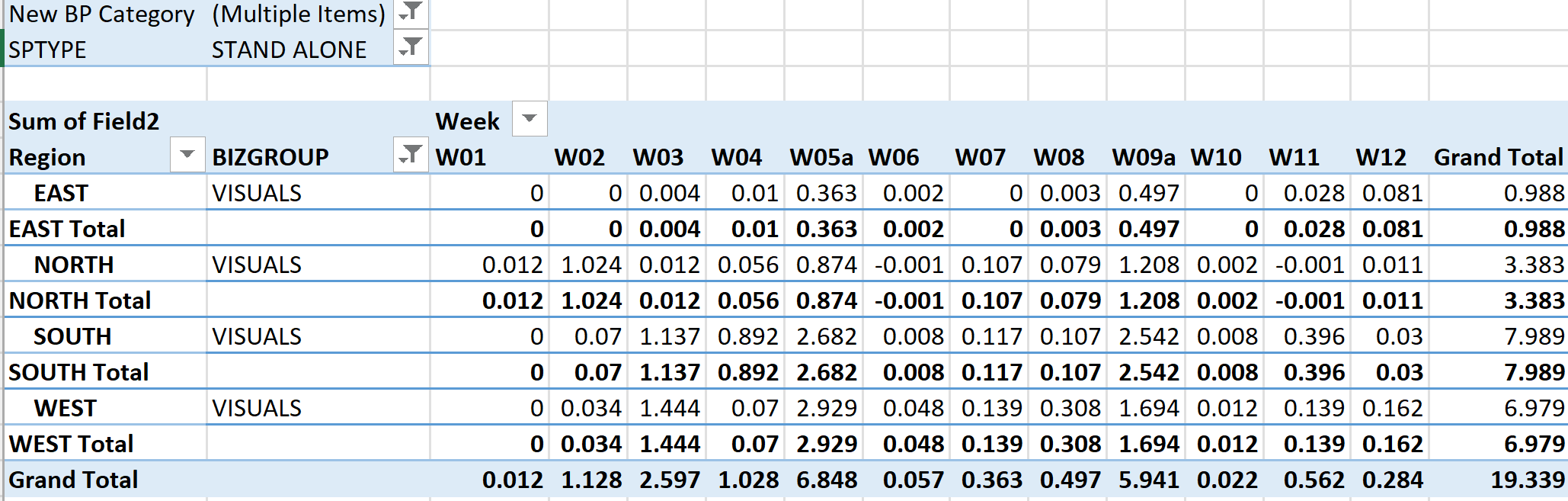Image resolution: width=1568 pixels, height=501 pixels.
Task: Select the overall total cell 19.339
Action: click(x=1527, y=480)
